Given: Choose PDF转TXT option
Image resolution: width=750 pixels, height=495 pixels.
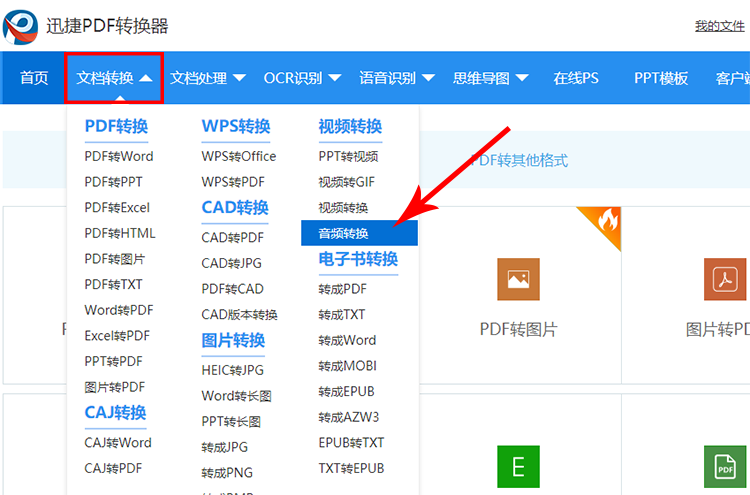Looking at the screenshot, I should point(113,285).
